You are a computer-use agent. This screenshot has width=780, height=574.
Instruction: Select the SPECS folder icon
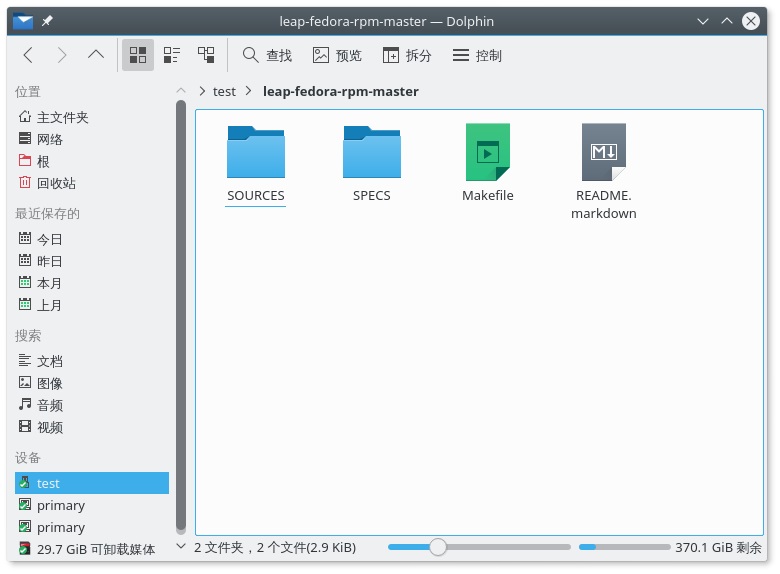click(x=372, y=151)
